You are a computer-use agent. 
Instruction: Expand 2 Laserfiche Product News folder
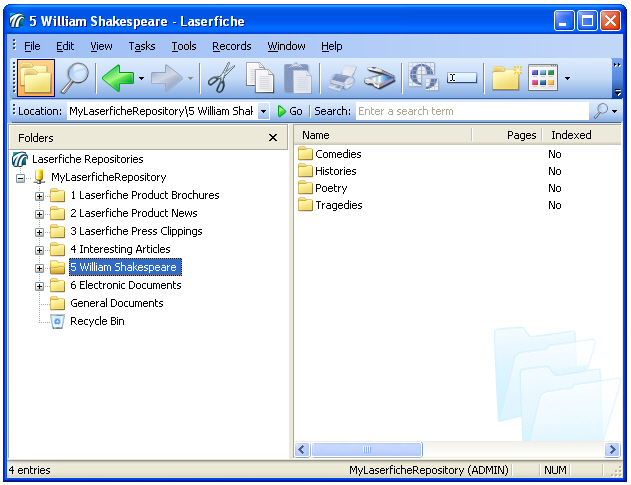point(39,214)
